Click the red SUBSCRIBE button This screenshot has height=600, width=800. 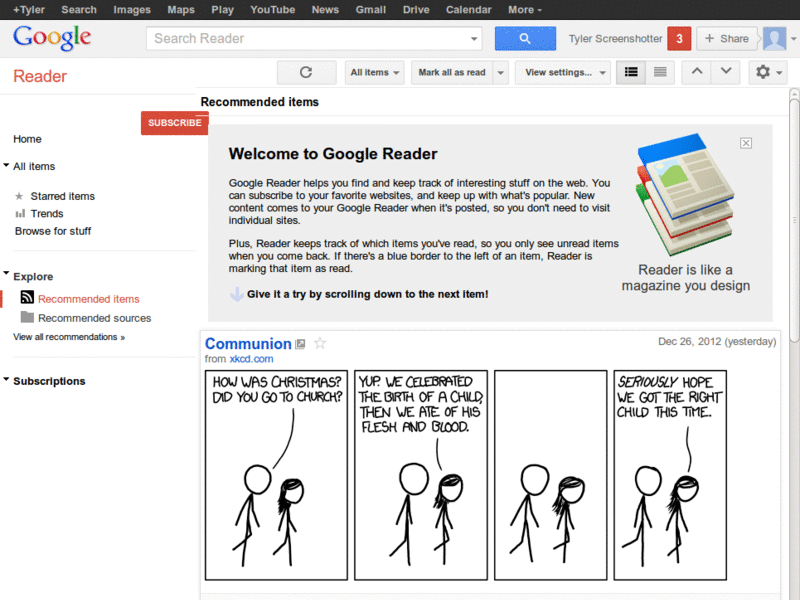pos(174,123)
